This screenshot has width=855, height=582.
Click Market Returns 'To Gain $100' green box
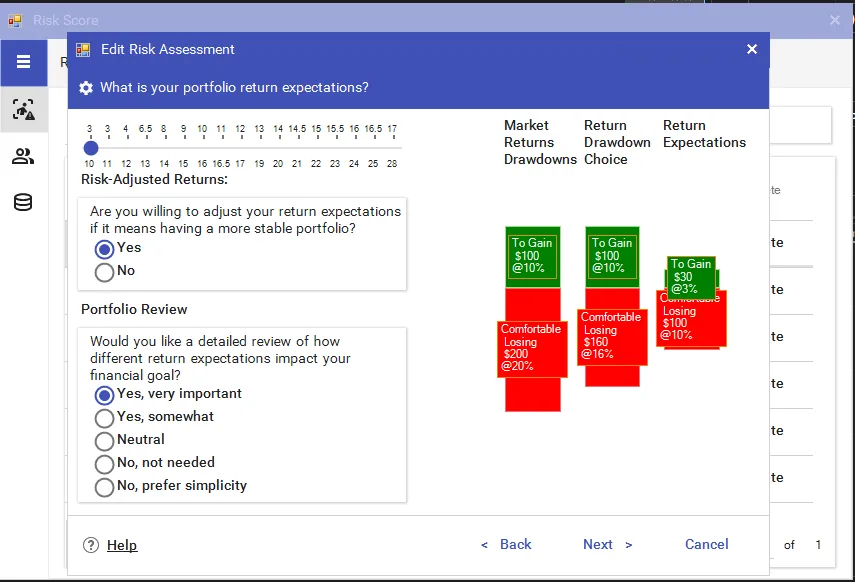coord(533,256)
